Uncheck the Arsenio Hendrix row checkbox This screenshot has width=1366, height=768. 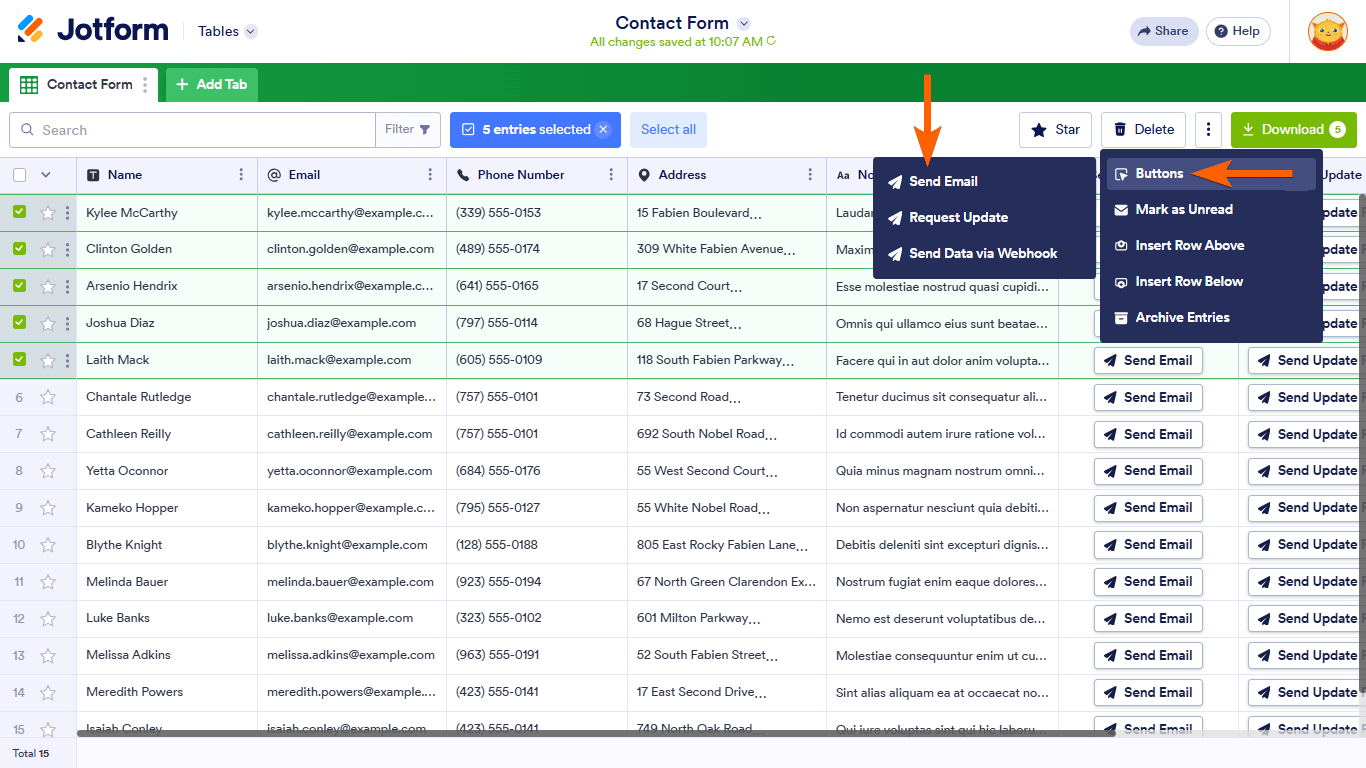pos(20,286)
